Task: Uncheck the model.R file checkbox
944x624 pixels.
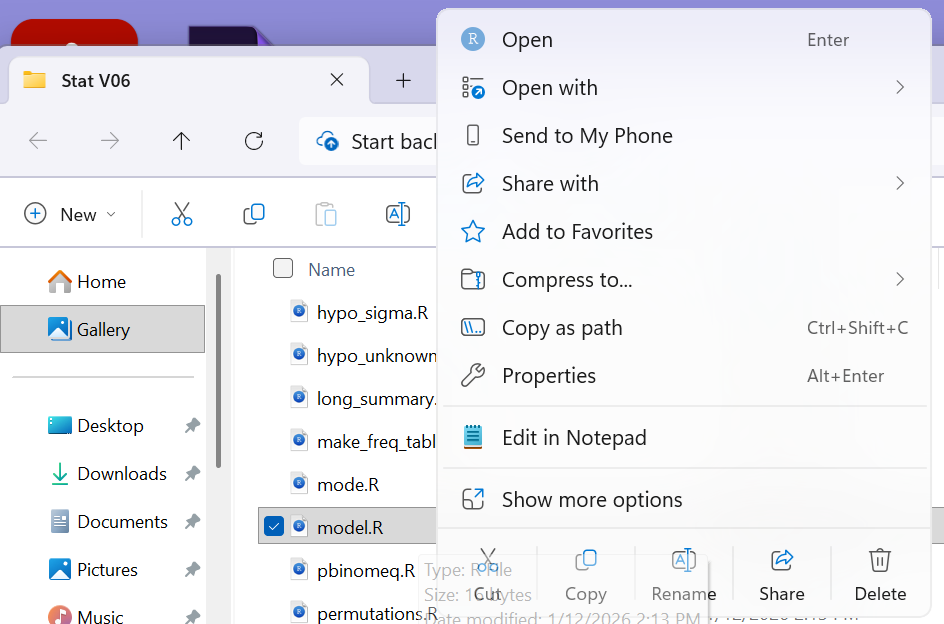Action: pos(274,526)
